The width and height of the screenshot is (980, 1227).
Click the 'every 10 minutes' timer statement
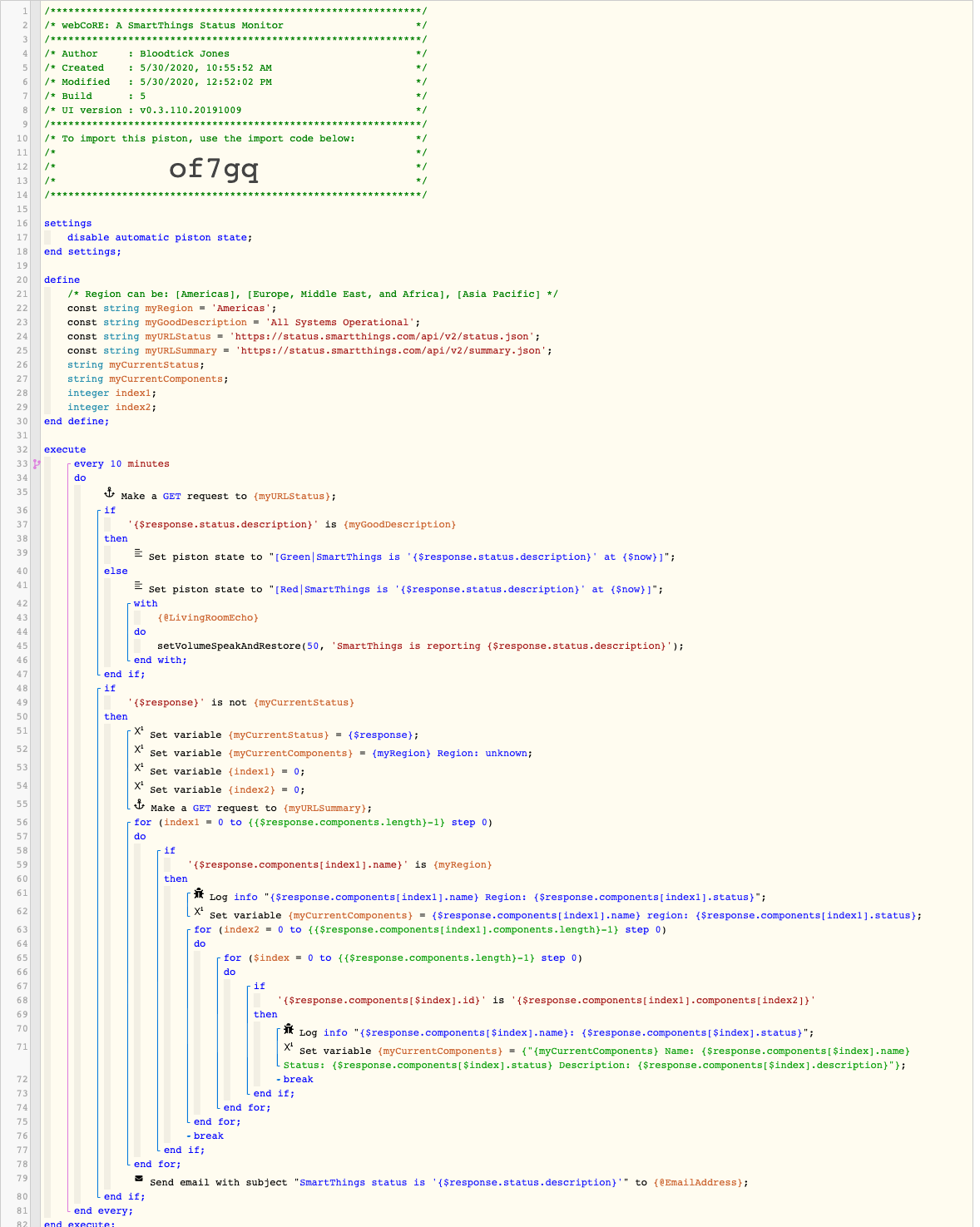pyautogui.click(x=121, y=464)
